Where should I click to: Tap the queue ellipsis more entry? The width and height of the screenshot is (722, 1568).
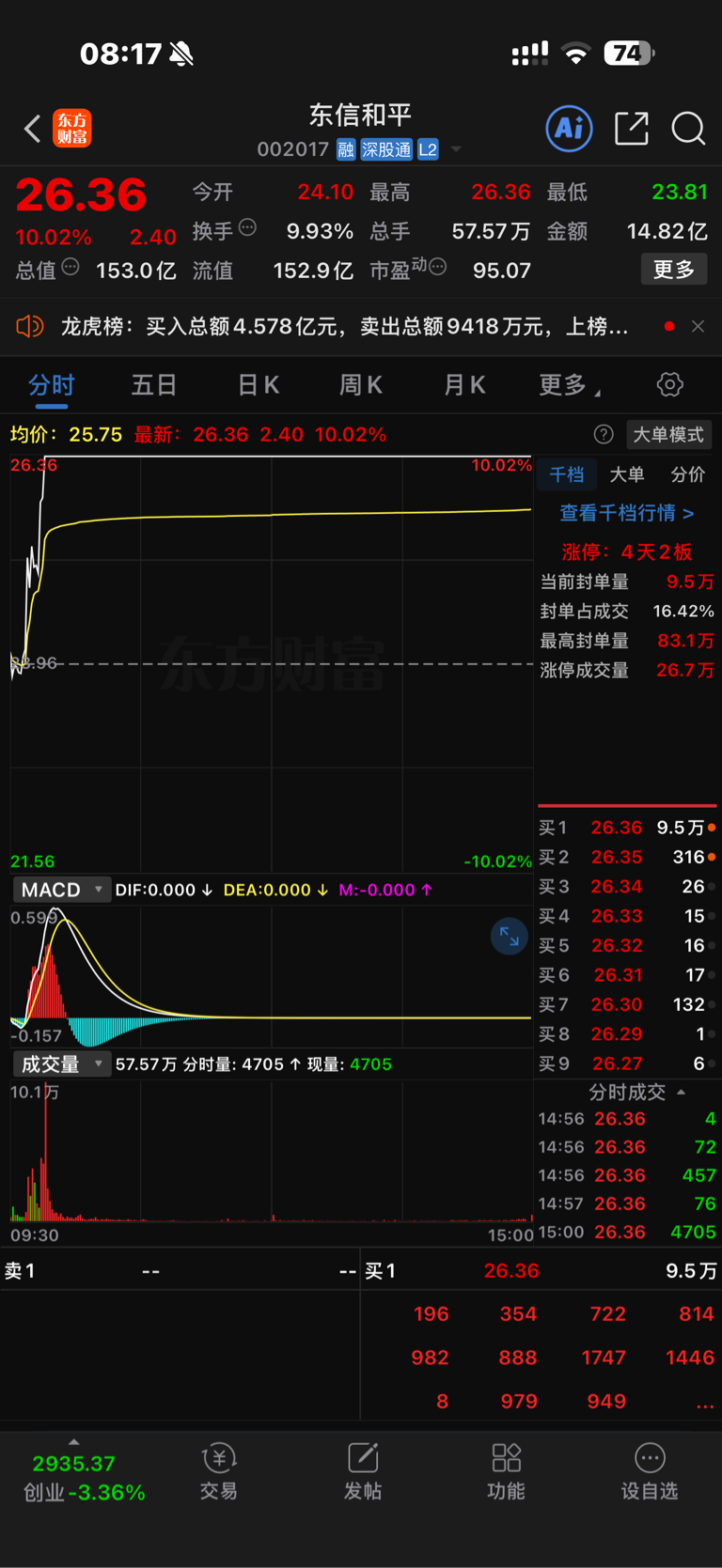tap(704, 1402)
